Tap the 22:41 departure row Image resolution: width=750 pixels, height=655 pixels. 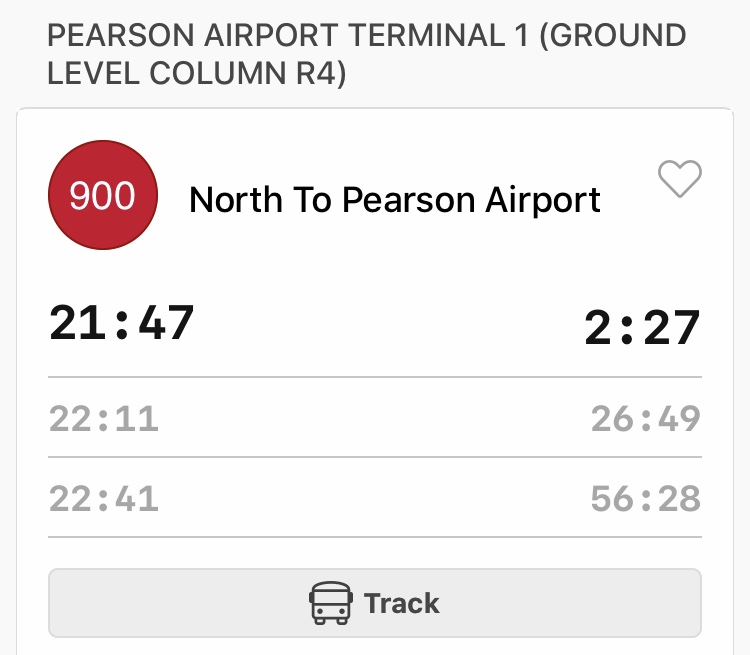click(375, 498)
